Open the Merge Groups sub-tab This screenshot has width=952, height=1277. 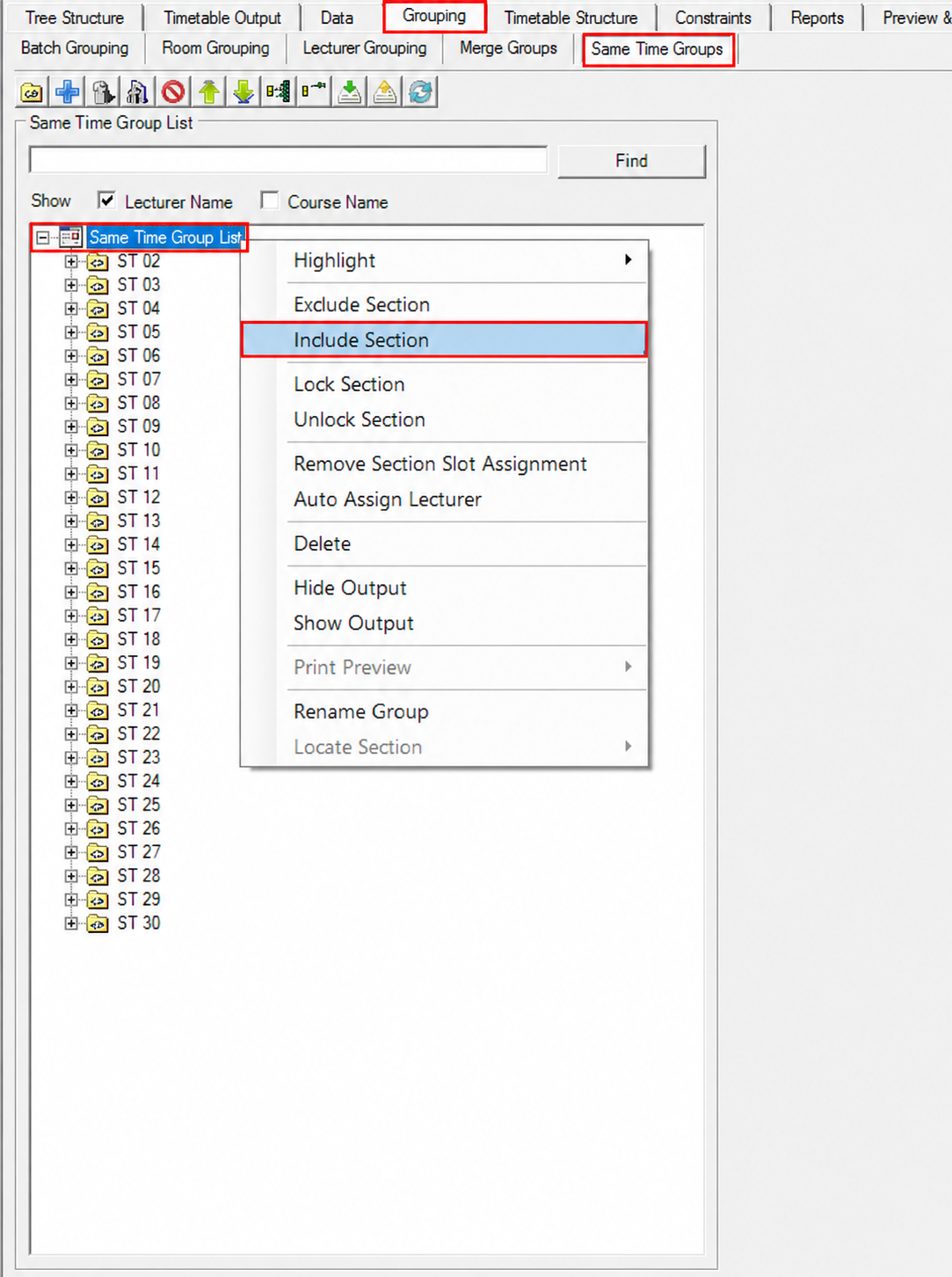508,48
